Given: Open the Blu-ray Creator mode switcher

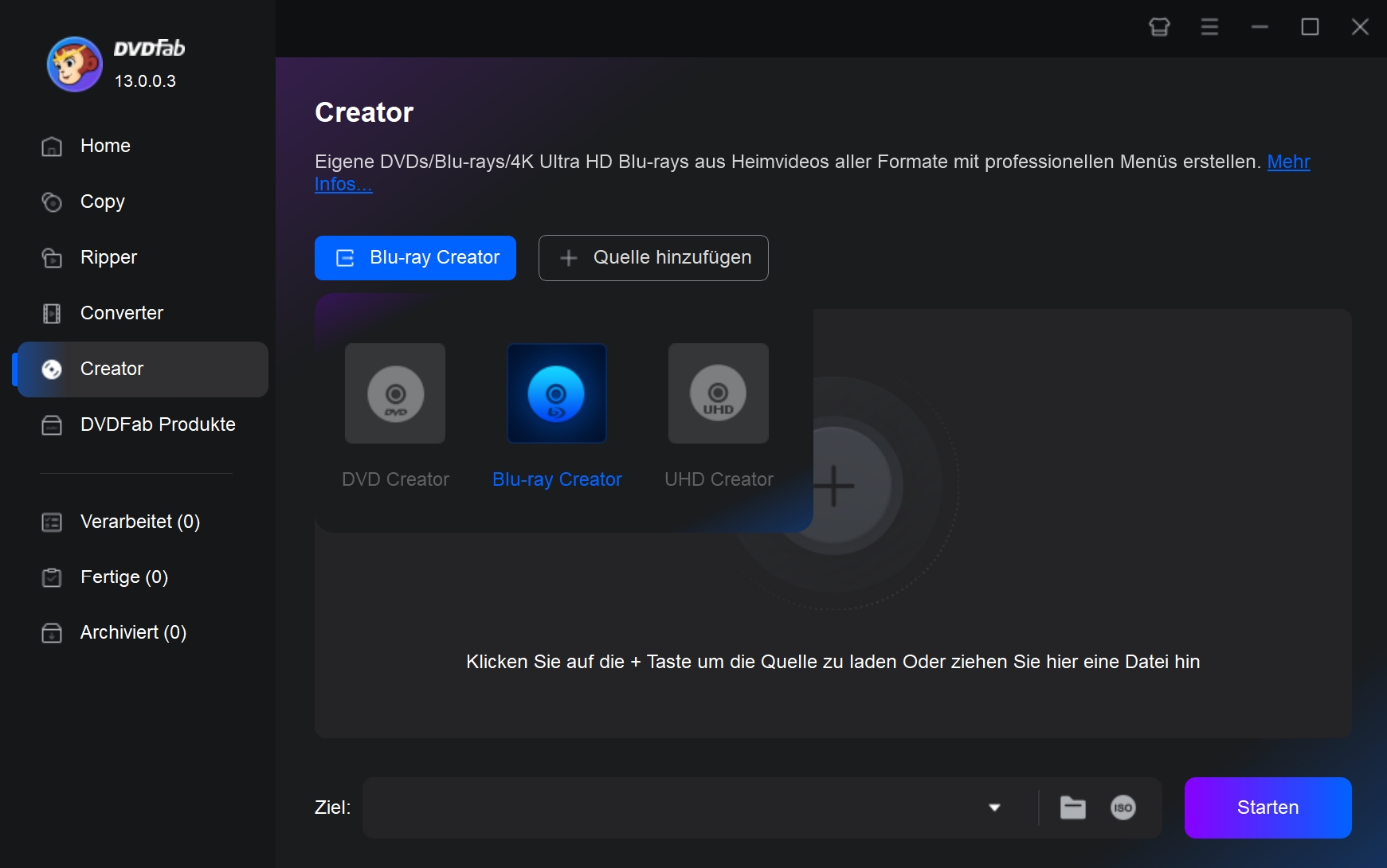Looking at the screenshot, I should coord(415,258).
